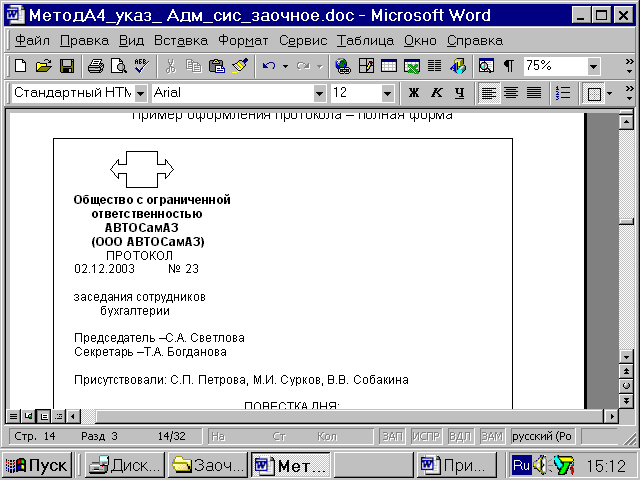
Task: Open the Сервис menu
Action: (303, 40)
